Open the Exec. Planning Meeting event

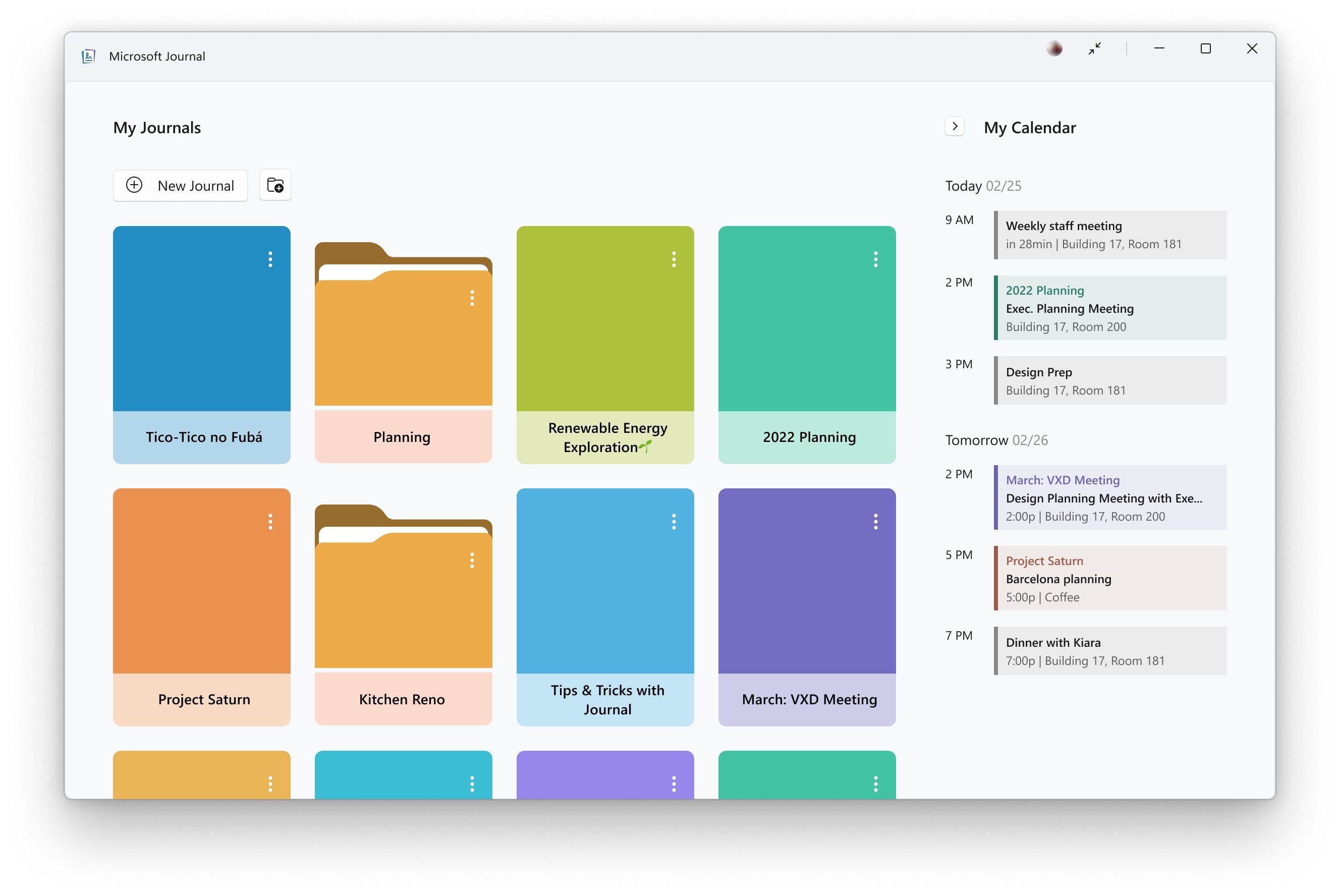(x=1109, y=308)
